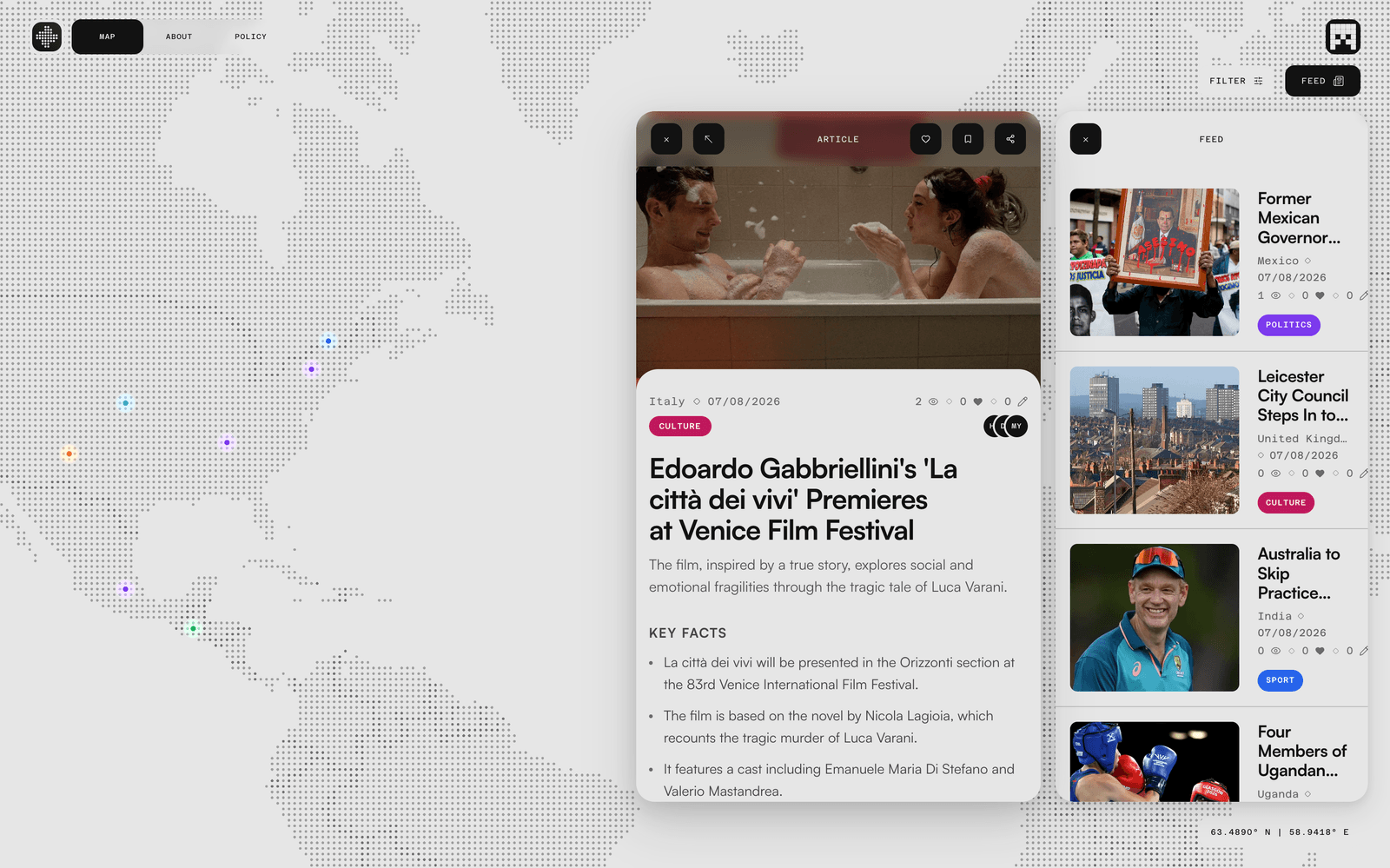The height and width of the screenshot is (868, 1390).
Task: Toggle the Feed button
Action: click(x=1322, y=81)
